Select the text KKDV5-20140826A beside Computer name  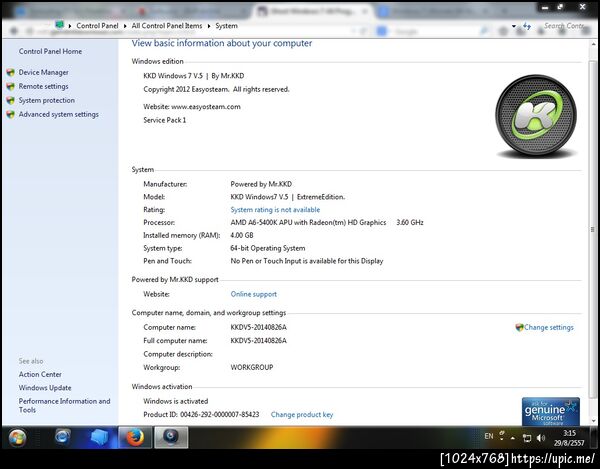point(258,327)
